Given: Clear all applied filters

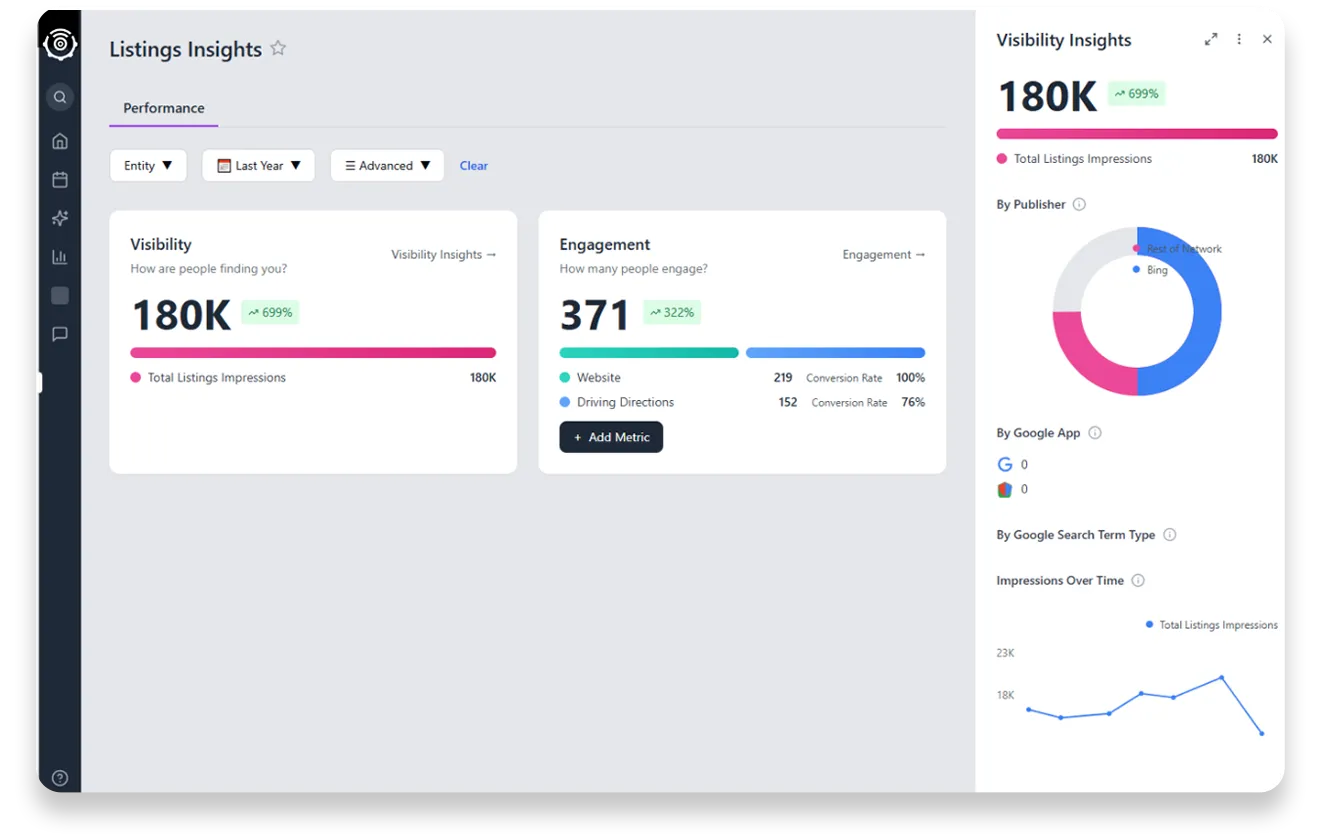Looking at the screenshot, I should [473, 165].
